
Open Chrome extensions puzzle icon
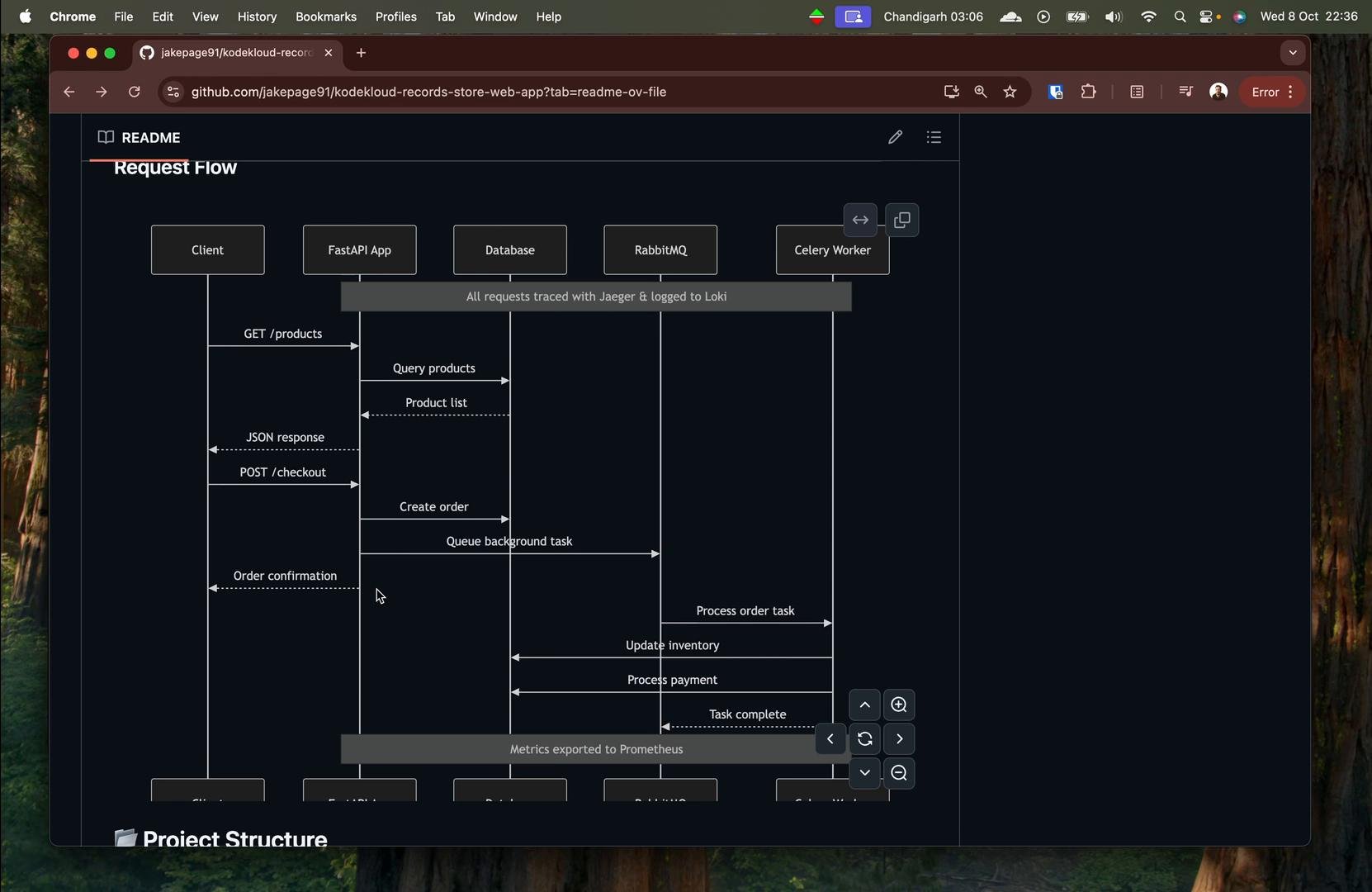[1089, 92]
